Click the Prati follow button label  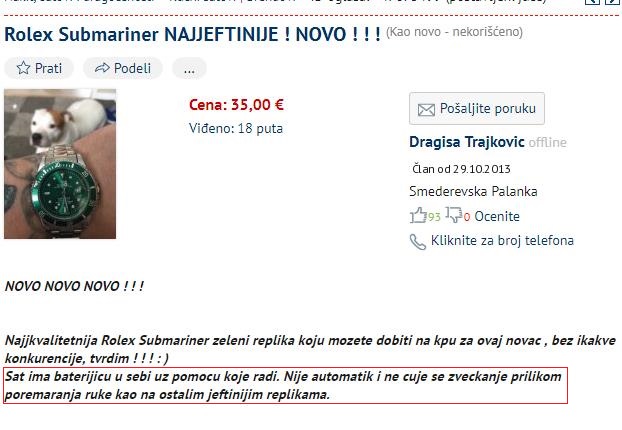(48, 68)
